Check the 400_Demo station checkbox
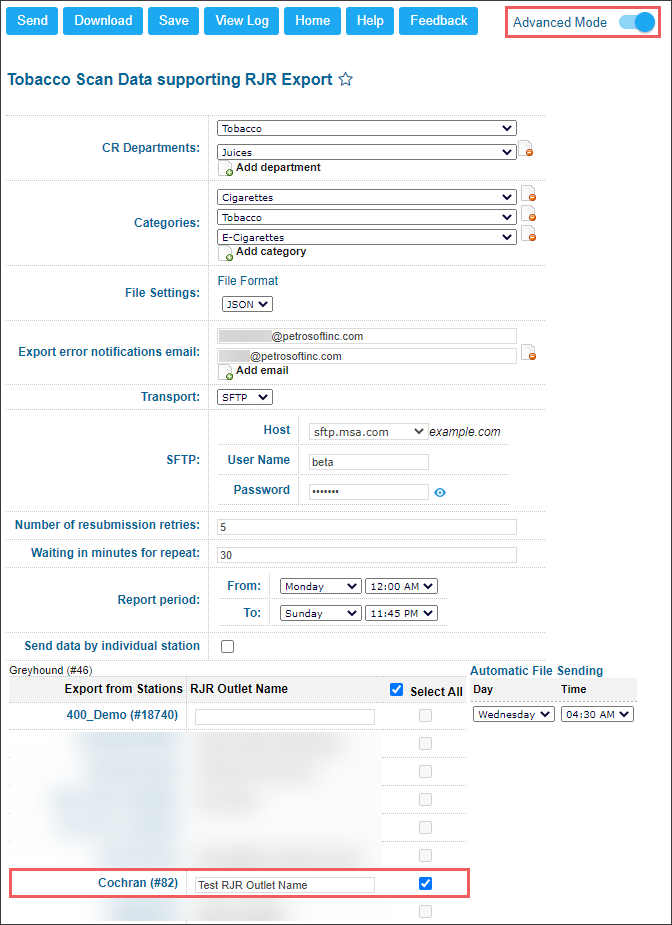 [425, 716]
